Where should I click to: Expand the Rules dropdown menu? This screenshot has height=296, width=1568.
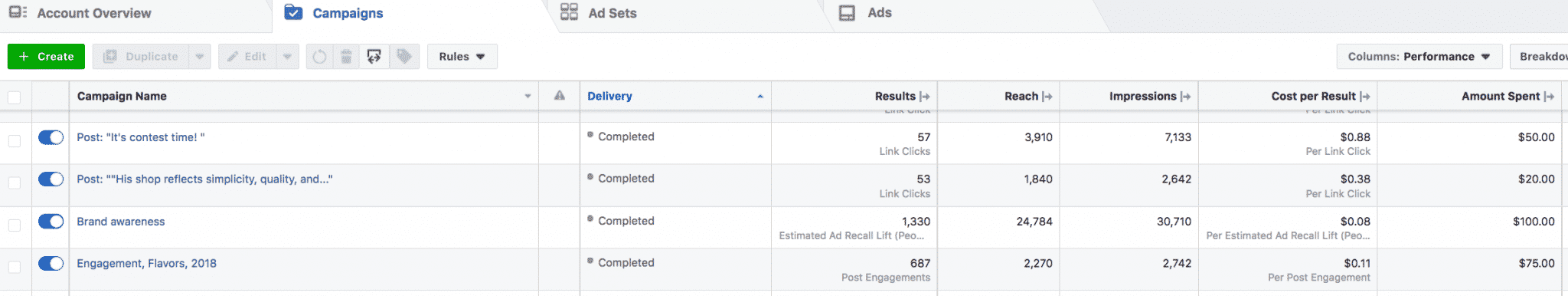coord(462,57)
